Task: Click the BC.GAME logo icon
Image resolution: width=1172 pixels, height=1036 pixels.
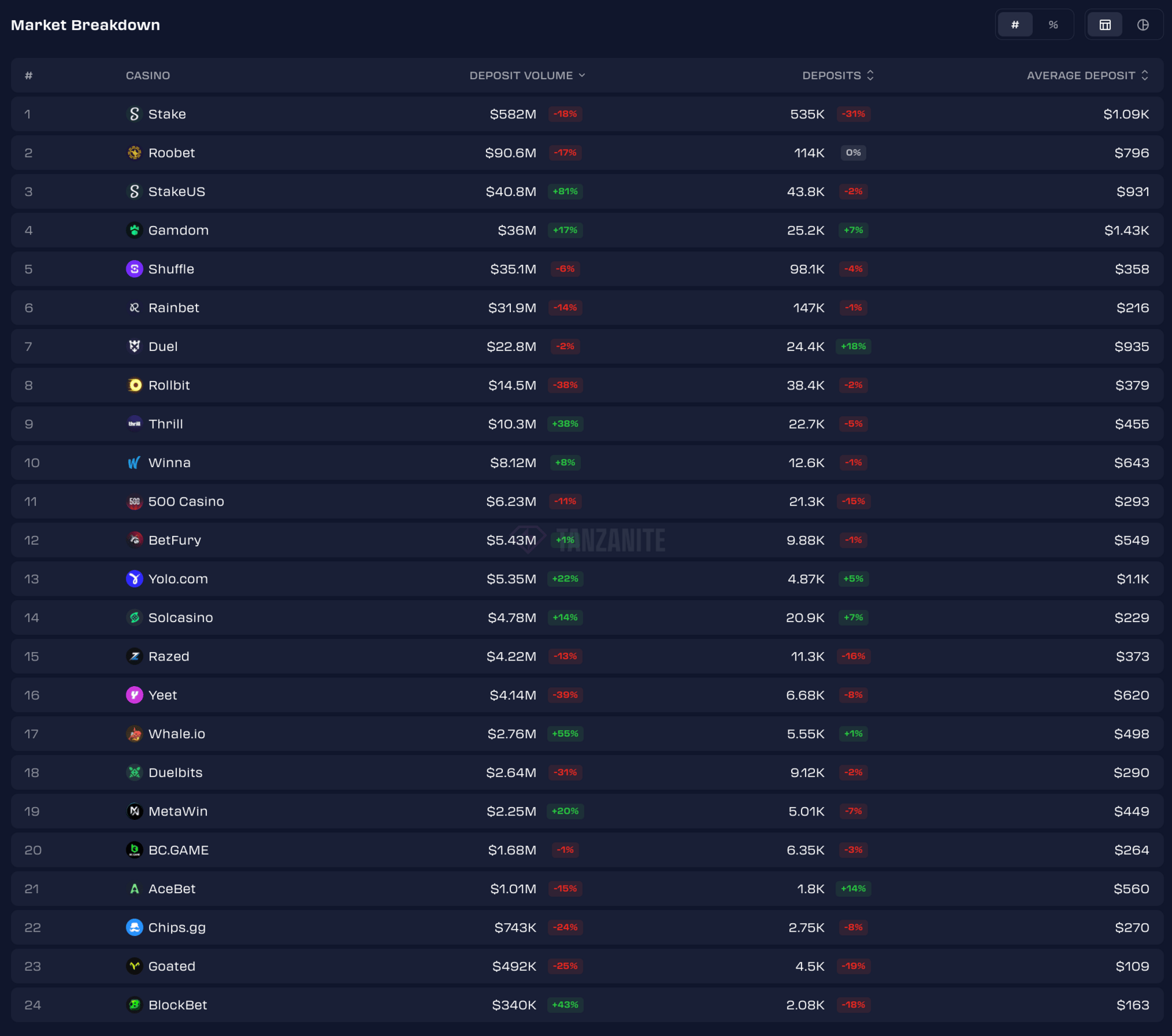Action: (x=134, y=850)
